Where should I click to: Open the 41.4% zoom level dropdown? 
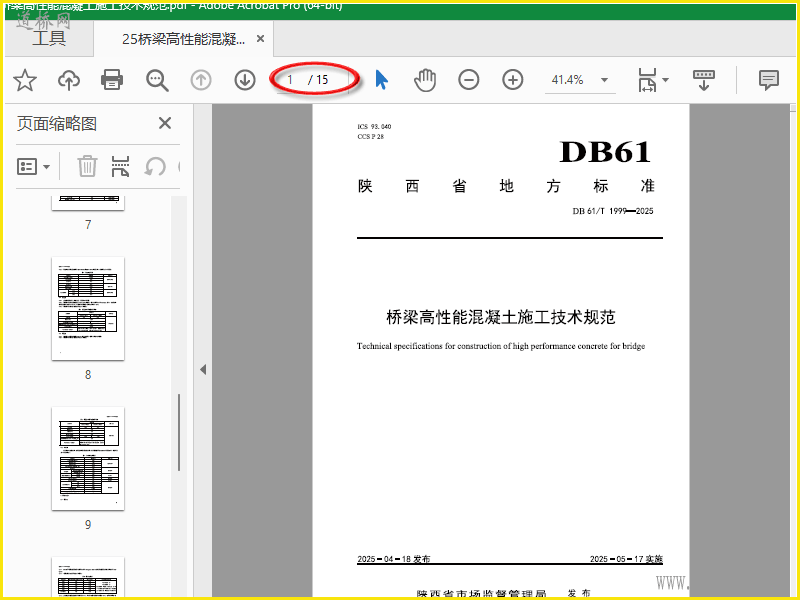tap(604, 80)
